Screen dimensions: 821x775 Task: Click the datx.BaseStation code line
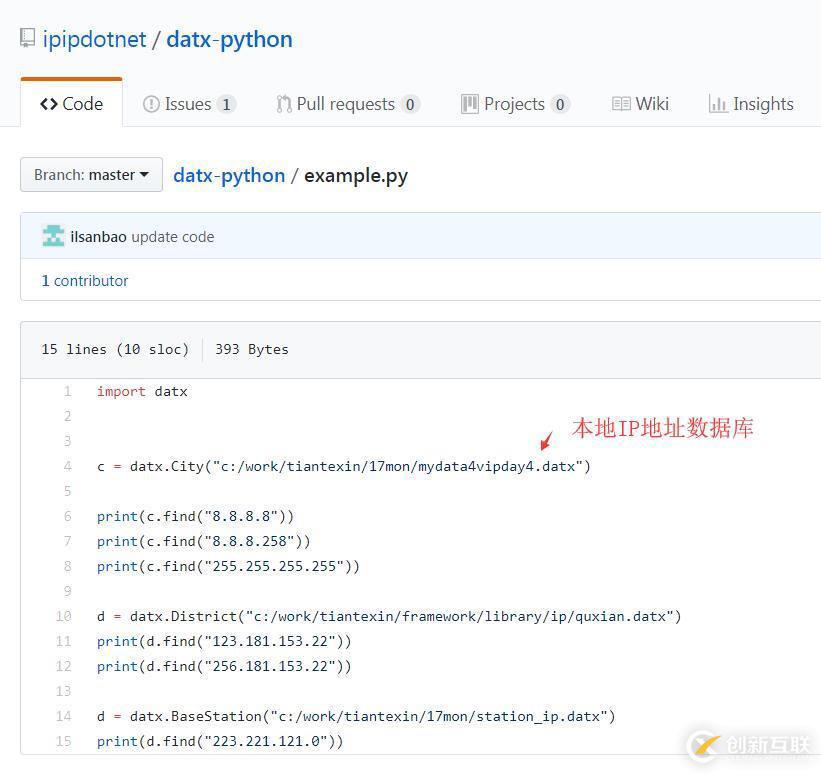(357, 716)
